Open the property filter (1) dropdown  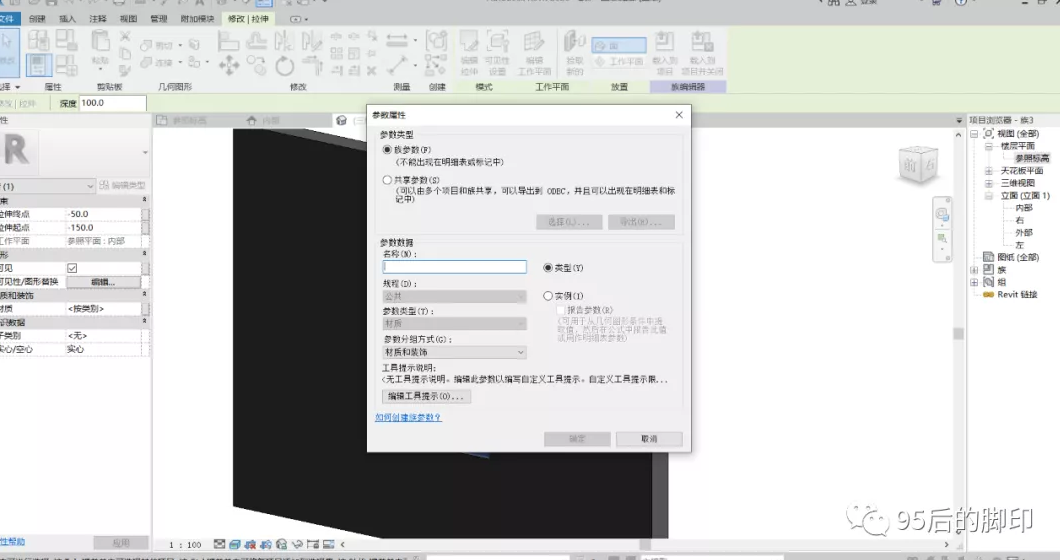pos(47,186)
